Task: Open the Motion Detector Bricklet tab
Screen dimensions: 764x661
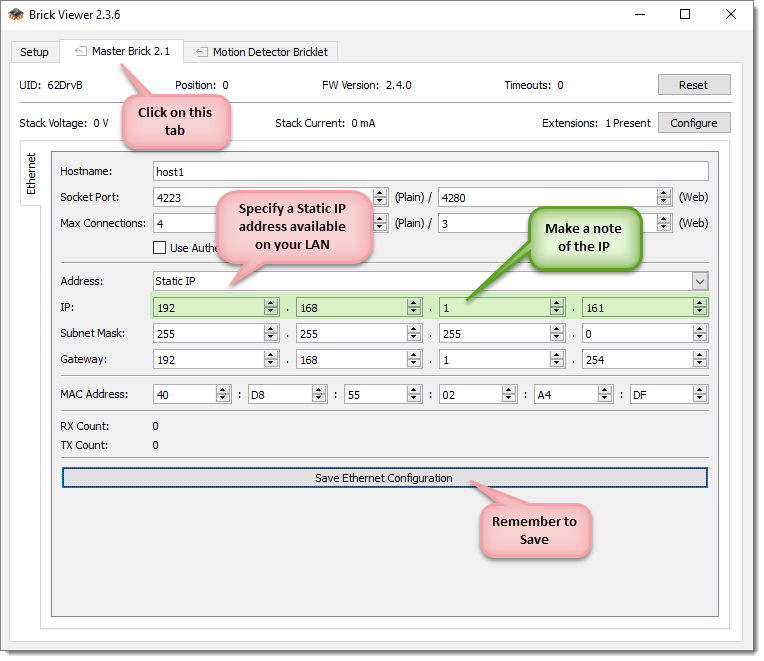Action: (261, 52)
